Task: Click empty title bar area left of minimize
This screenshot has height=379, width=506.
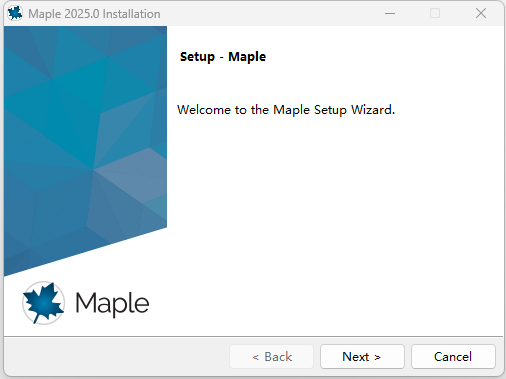Action: click(267, 14)
